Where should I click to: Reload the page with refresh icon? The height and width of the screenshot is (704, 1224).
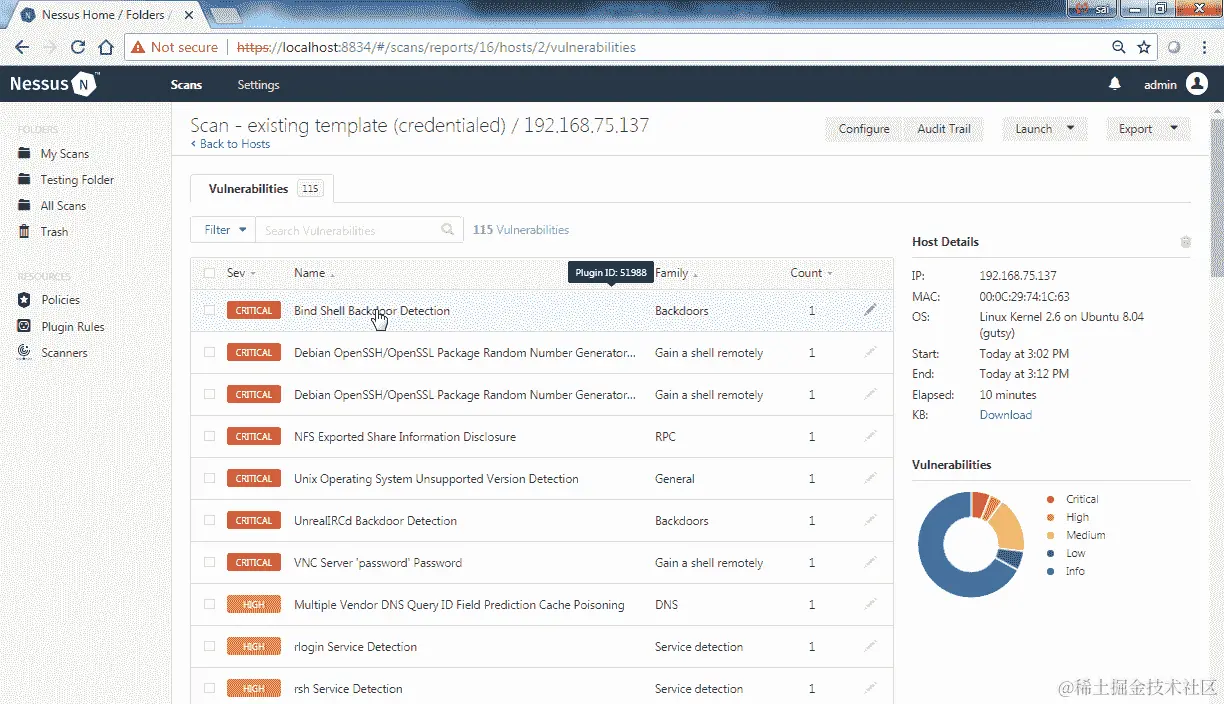click(78, 47)
